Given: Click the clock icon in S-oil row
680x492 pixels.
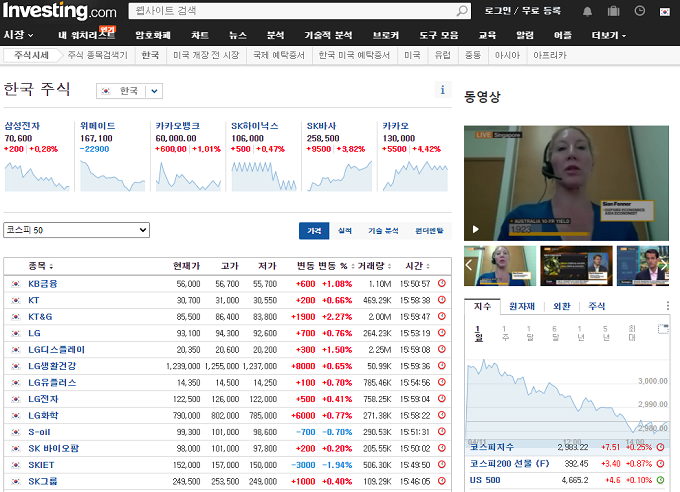Looking at the screenshot, I should coord(442,432).
